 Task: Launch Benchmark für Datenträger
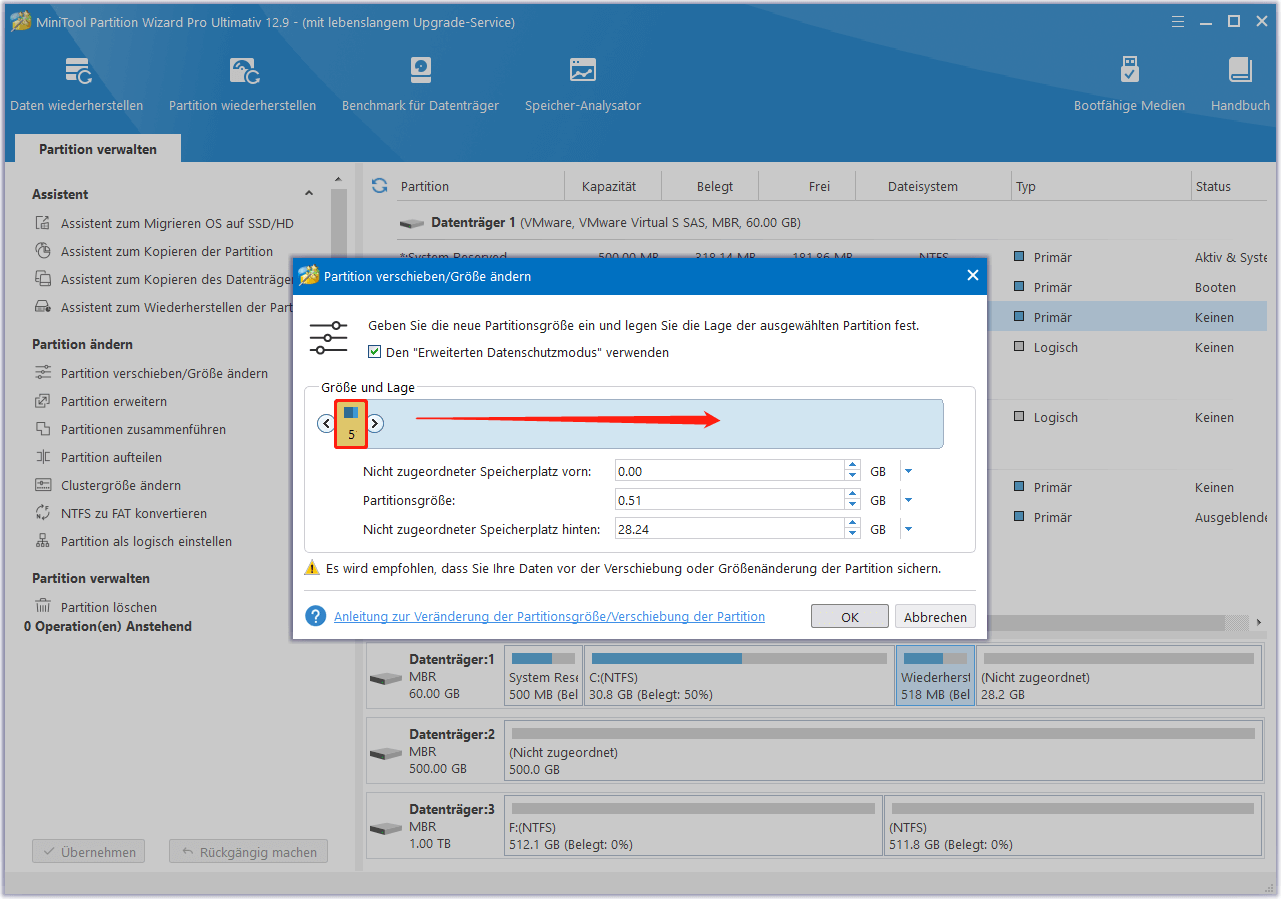[x=420, y=85]
